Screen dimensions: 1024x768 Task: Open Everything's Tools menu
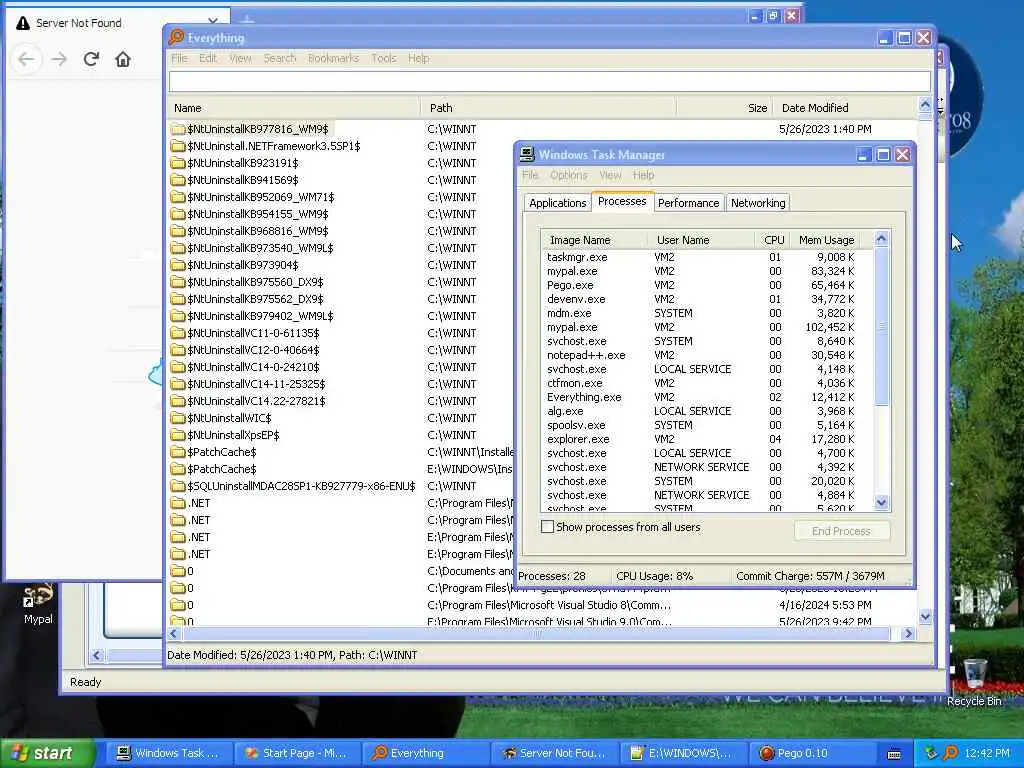coord(383,58)
